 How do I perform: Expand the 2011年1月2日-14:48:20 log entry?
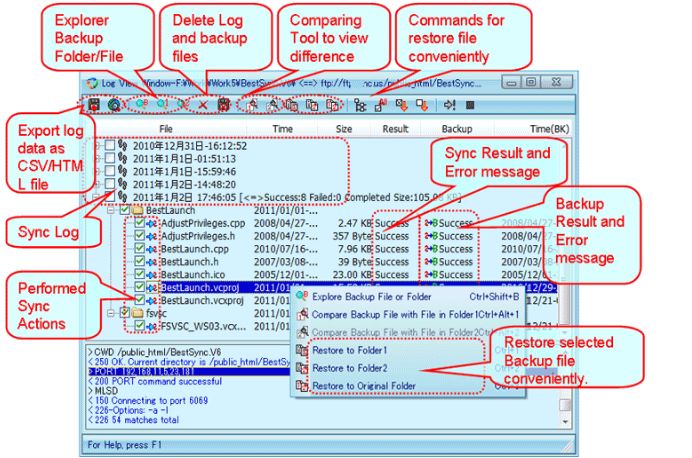[x=97, y=185]
